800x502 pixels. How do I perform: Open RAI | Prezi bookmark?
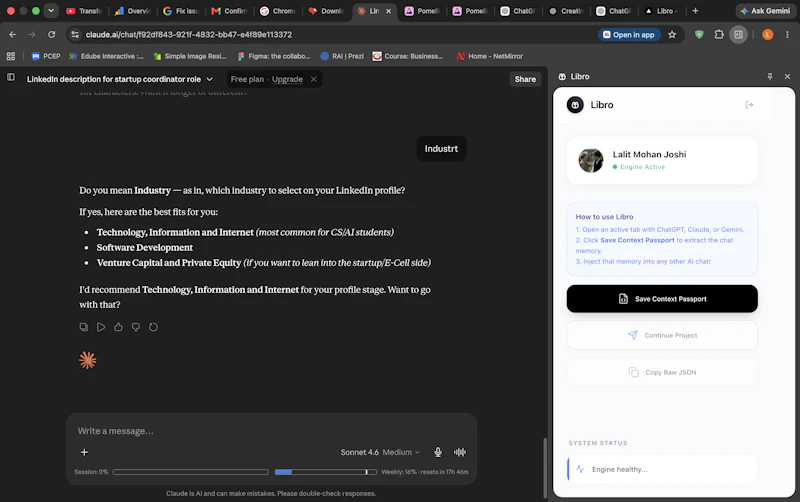click(x=342, y=56)
